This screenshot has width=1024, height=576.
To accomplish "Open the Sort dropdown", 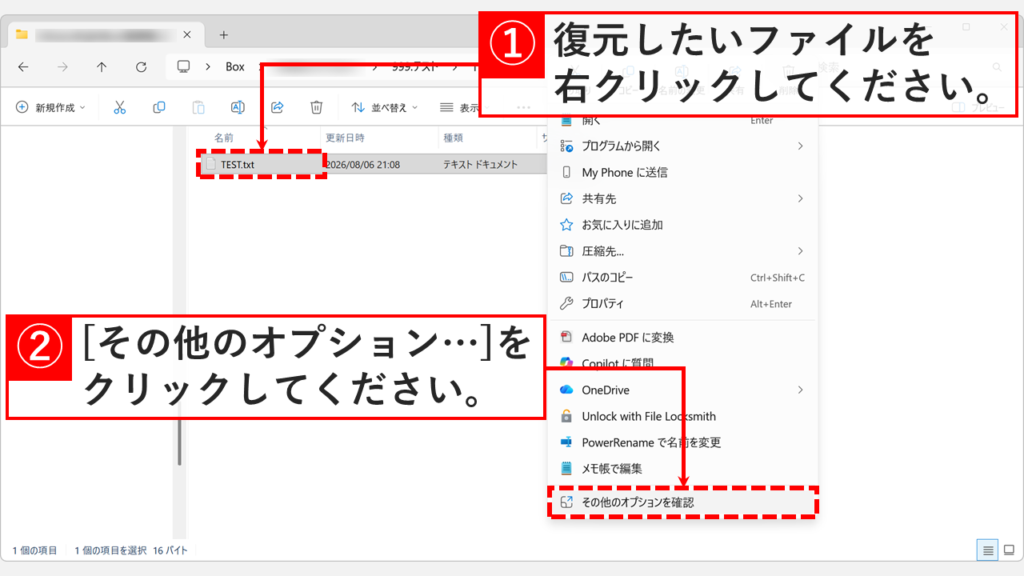I will coord(385,107).
